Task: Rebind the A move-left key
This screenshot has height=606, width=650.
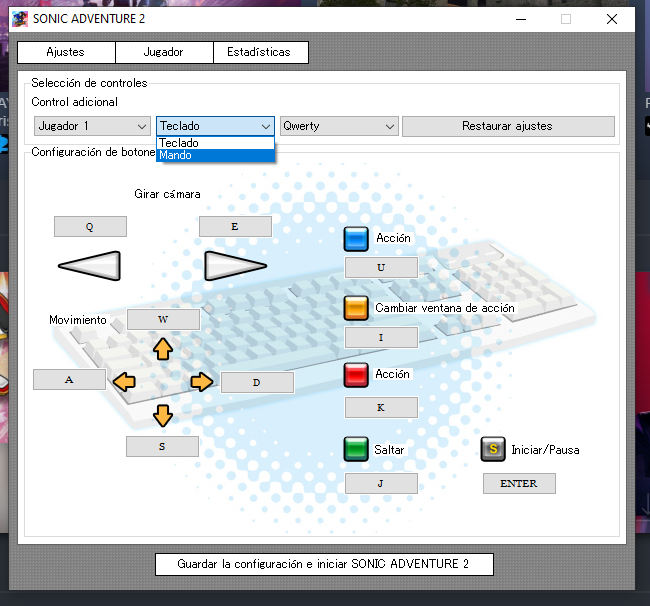Action: click(69, 379)
